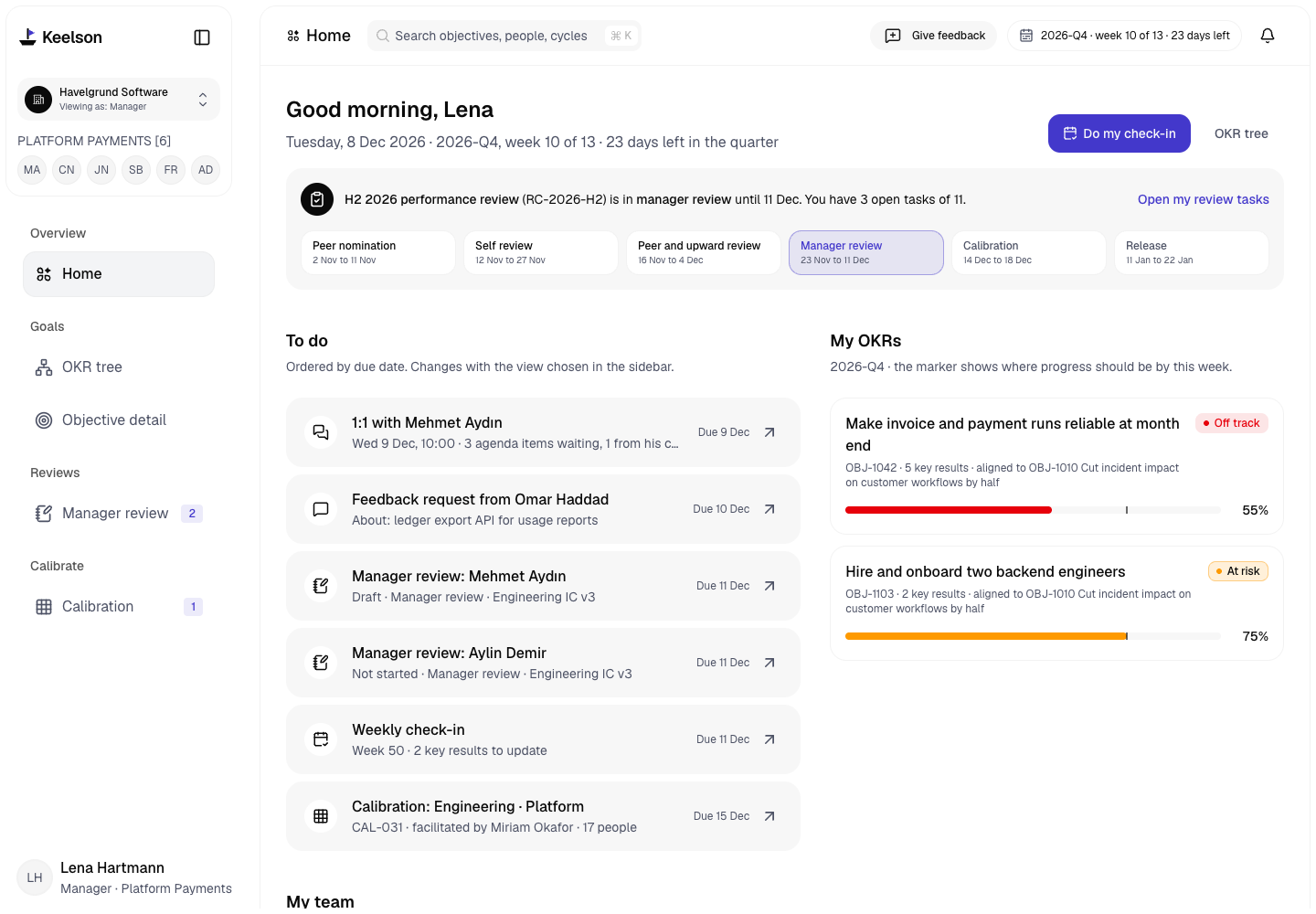The image size is (1316, 914).
Task: Click the Keelson logo
Action: coord(60,37)
